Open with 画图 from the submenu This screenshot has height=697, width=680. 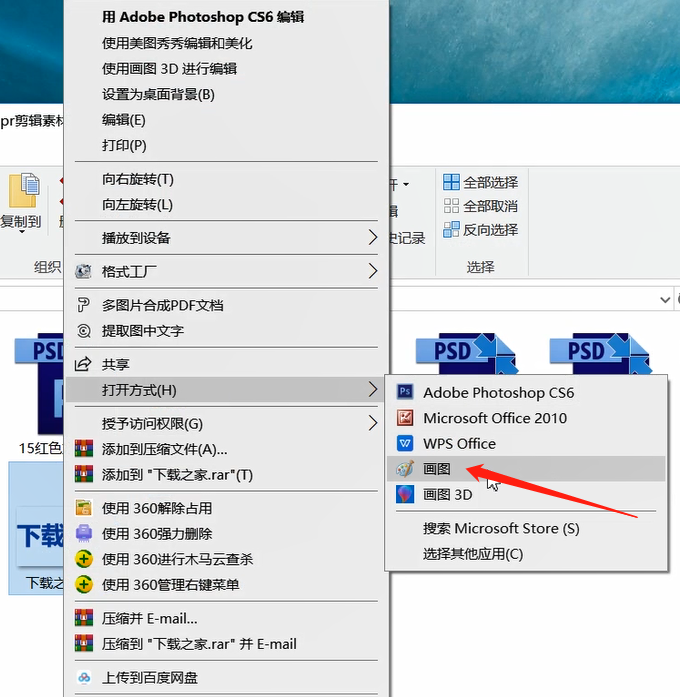(526, 469)
